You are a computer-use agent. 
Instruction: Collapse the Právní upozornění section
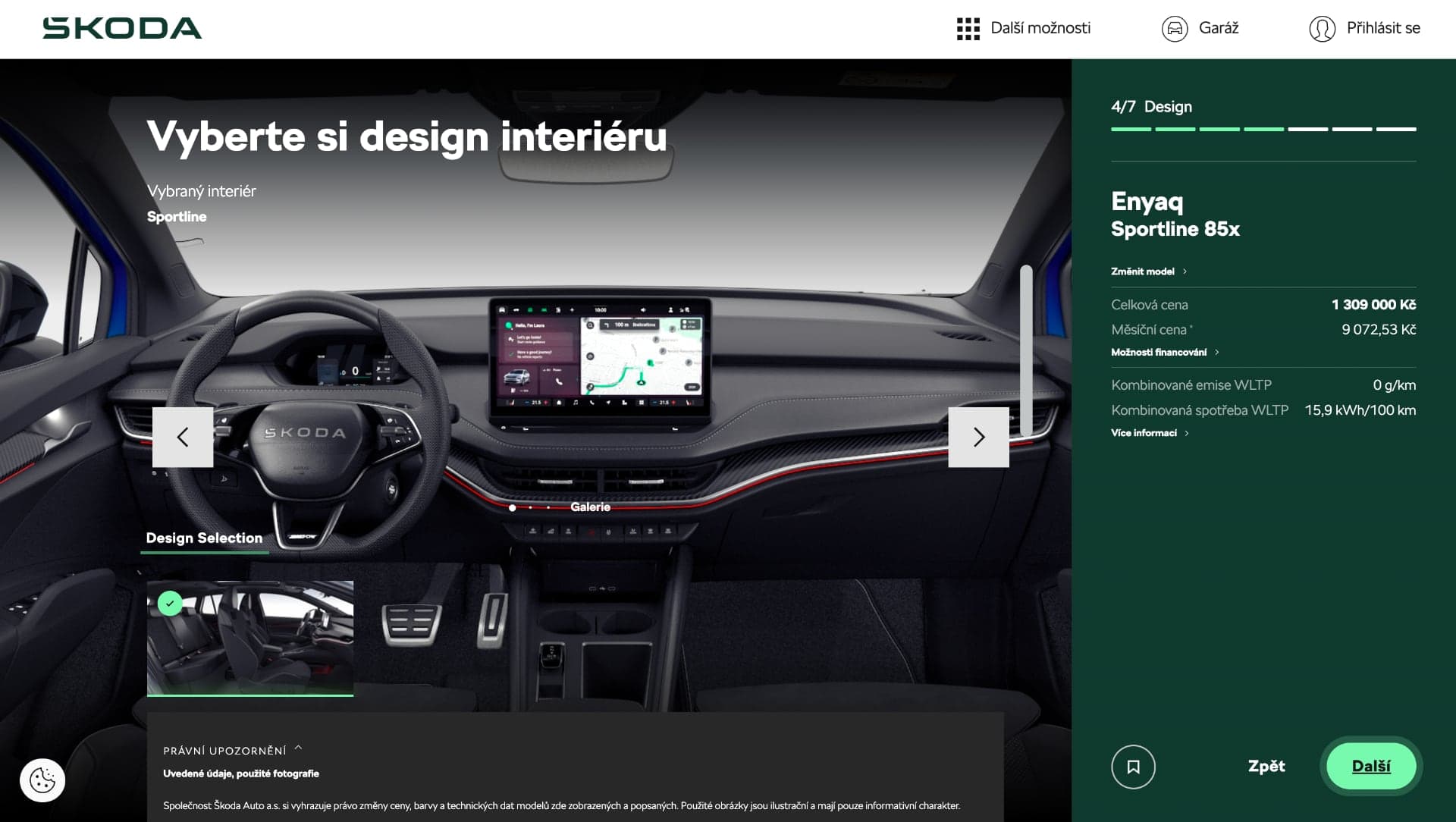tap(232, 750)
